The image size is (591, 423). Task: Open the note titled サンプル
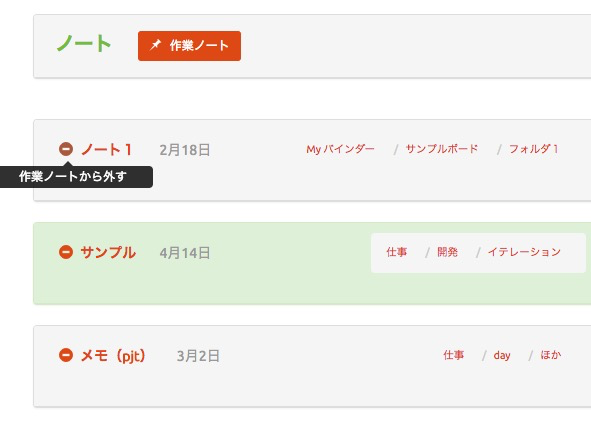coord(108,252)
